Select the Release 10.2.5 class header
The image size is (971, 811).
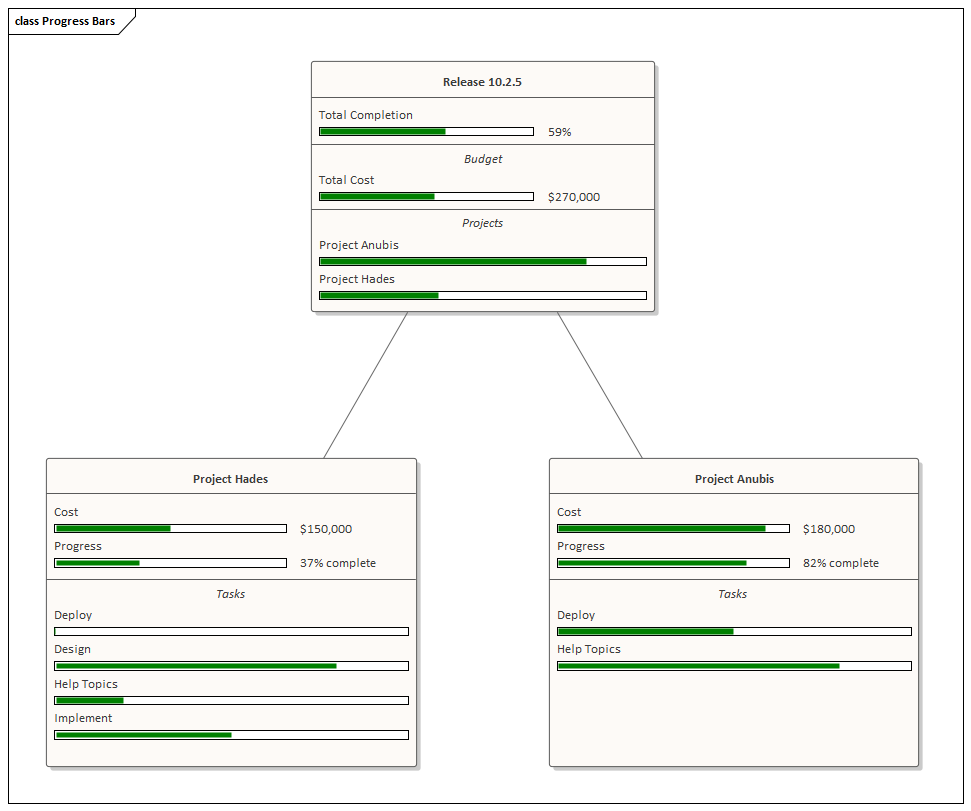pos(483,81)
